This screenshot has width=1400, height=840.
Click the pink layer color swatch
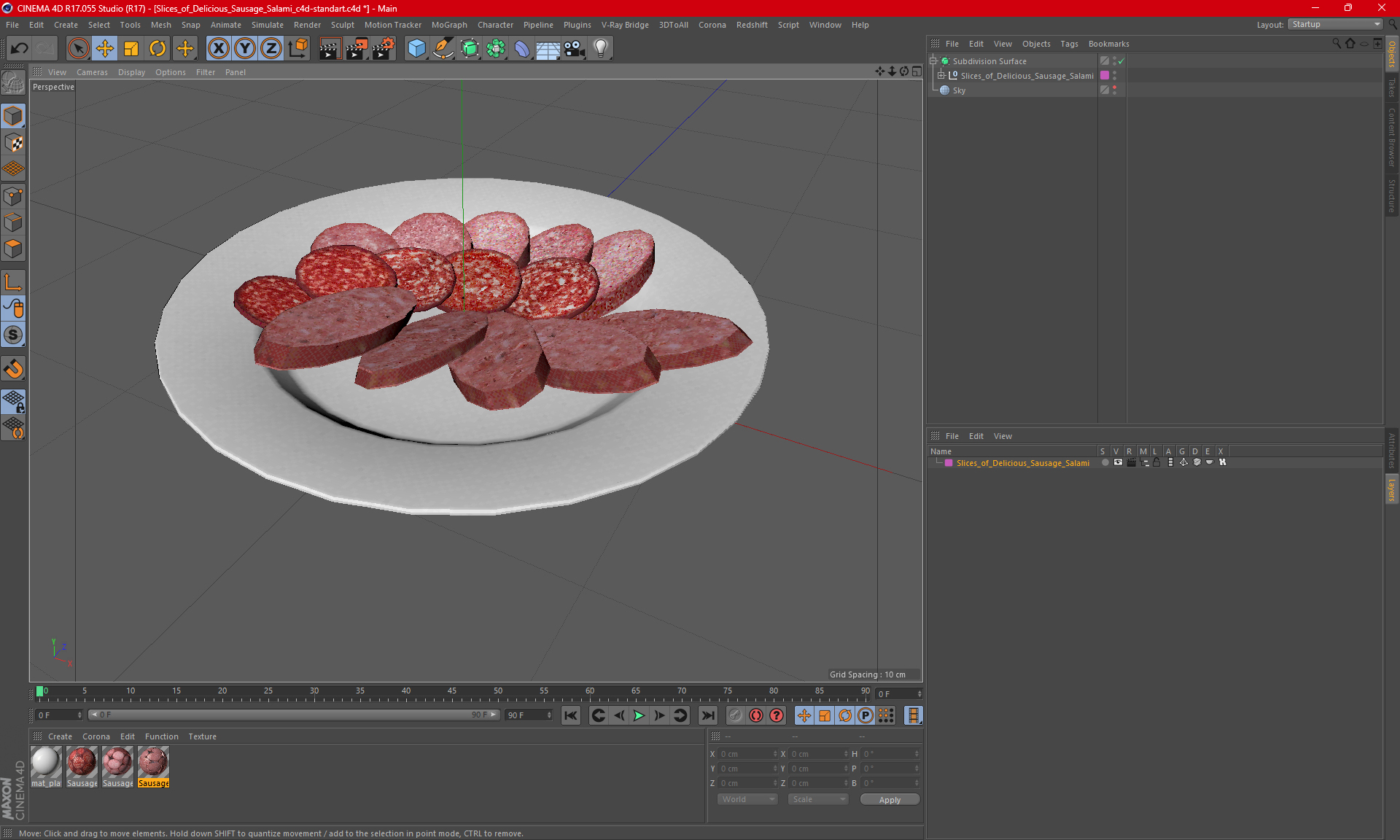949,463
